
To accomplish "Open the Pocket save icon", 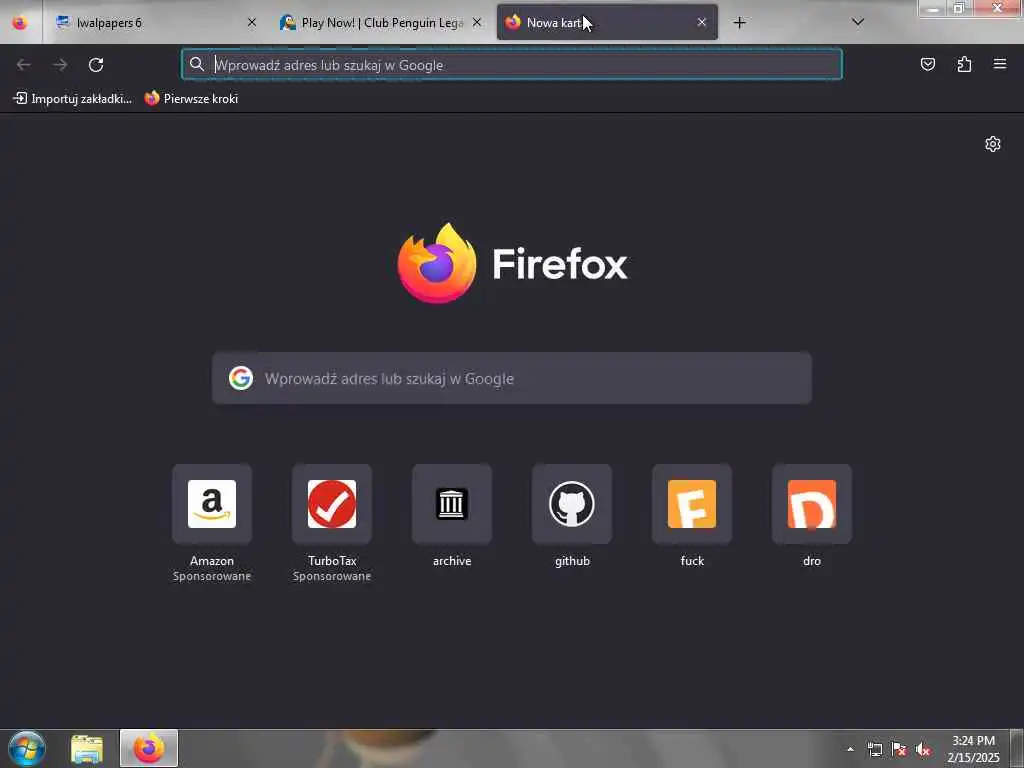I will (x=927, y=64).
